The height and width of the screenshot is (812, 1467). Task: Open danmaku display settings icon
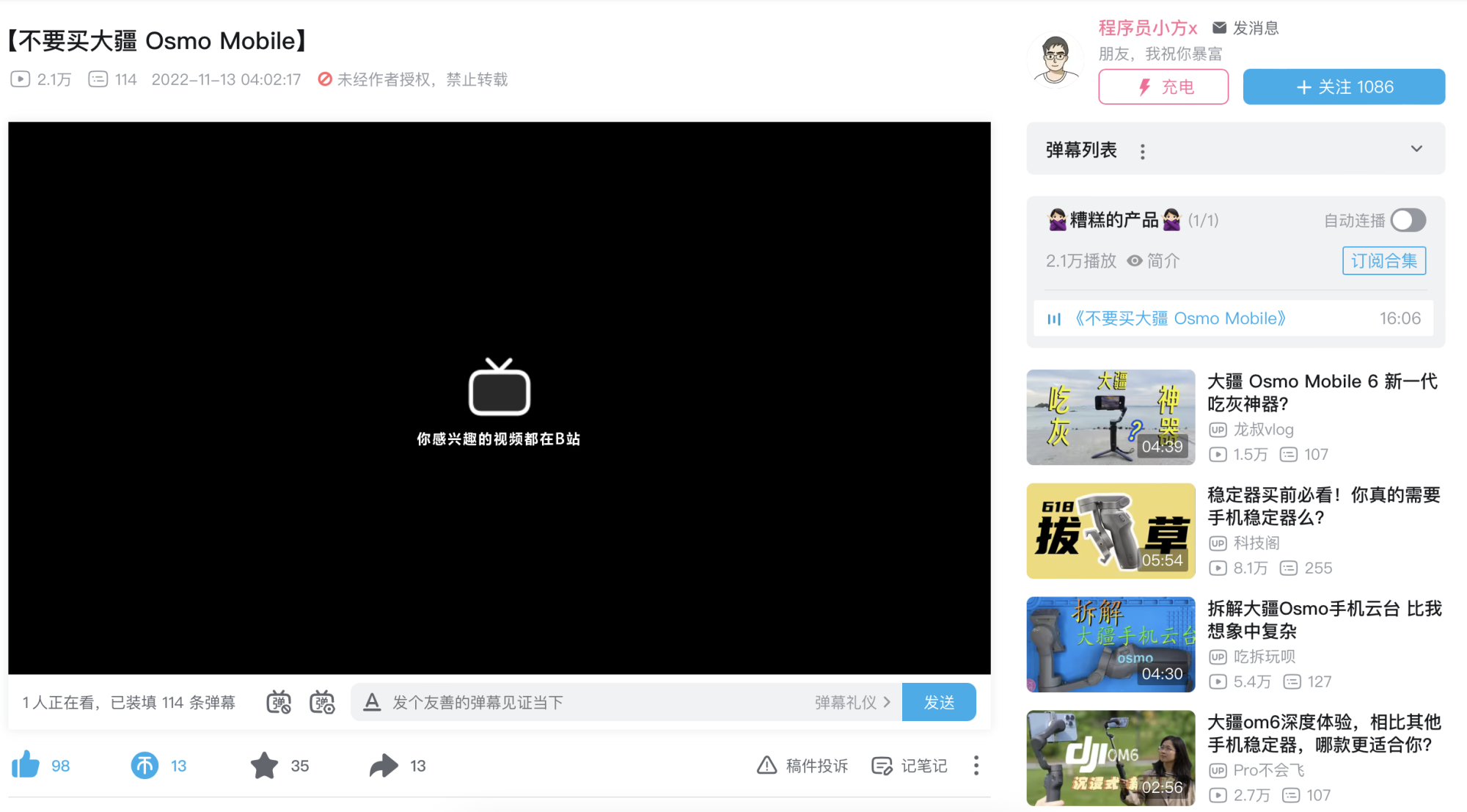323,702
